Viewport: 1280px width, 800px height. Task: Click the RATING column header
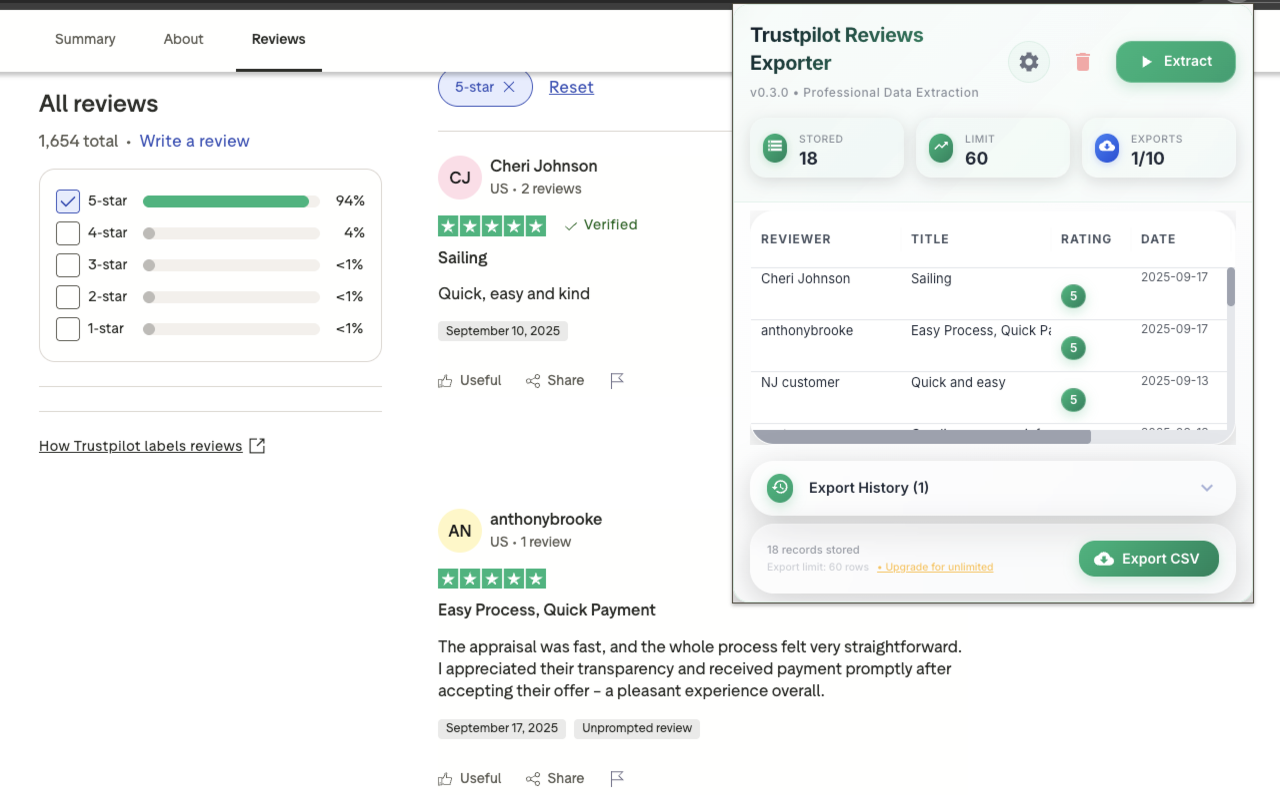tap(1086, 239)
